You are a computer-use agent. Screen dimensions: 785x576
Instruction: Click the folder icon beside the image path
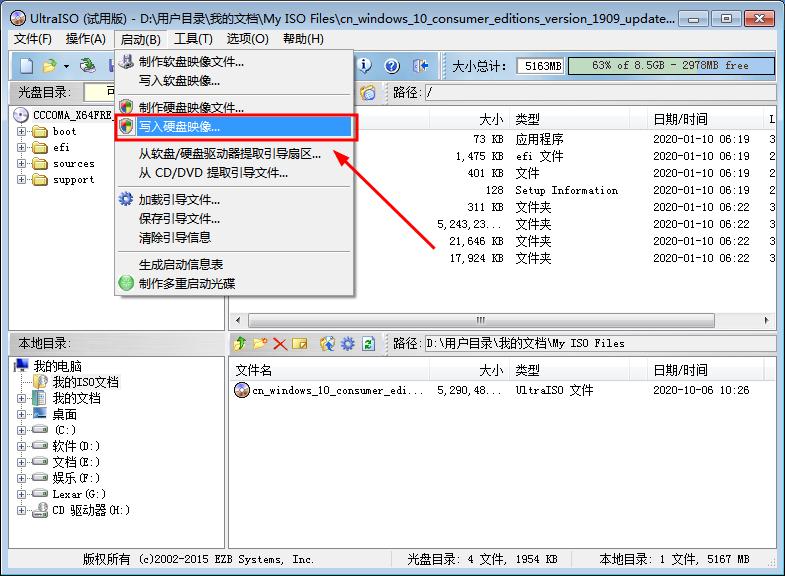coord(367,93)
